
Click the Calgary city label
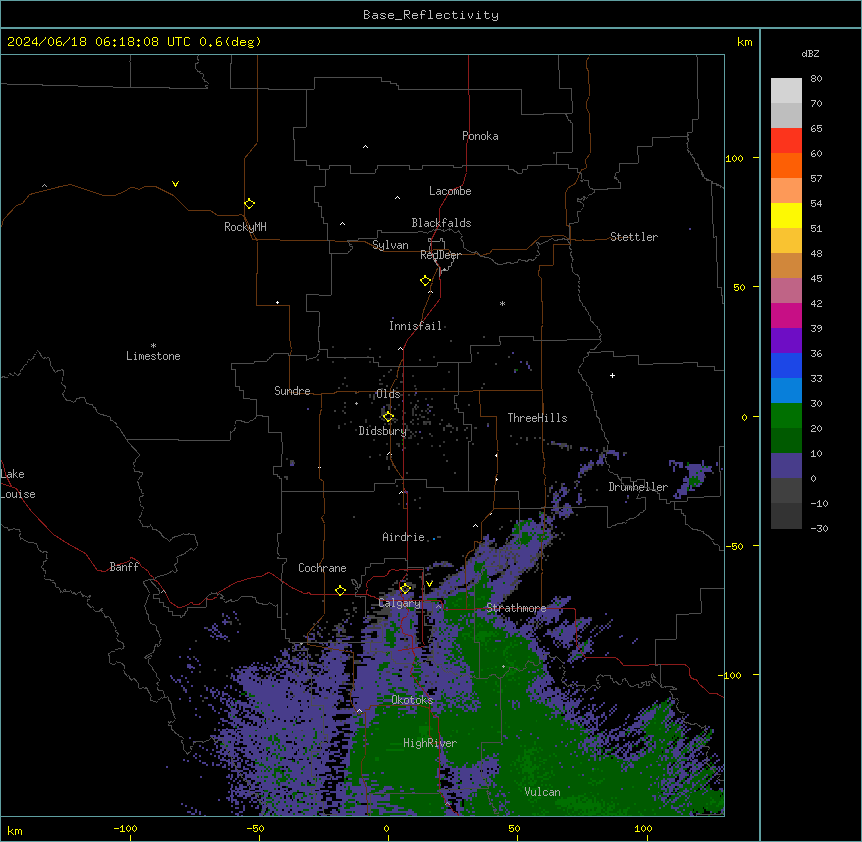pyautogui.click(x=400, y=603)
